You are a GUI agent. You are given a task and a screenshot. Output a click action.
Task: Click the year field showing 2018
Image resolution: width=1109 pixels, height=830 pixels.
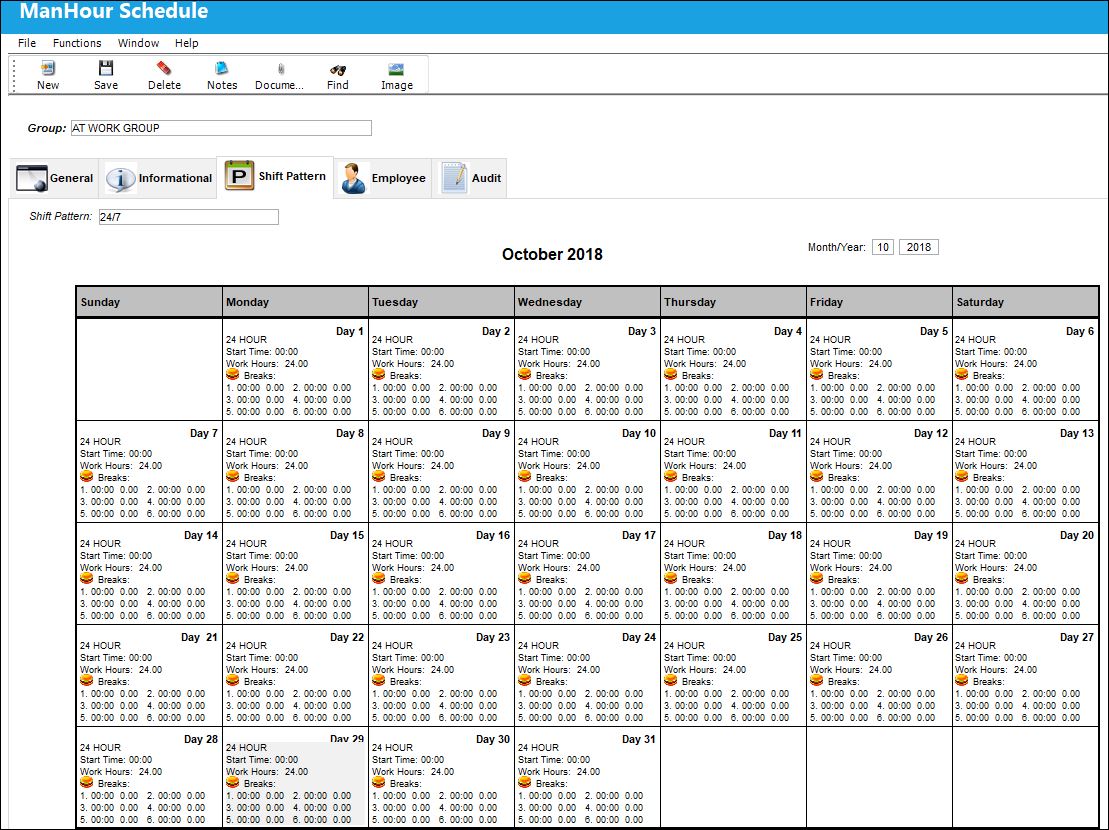[919, 247]
